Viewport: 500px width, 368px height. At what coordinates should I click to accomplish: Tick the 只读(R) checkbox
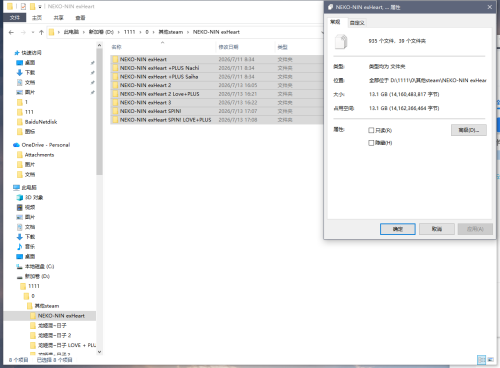(x=371, y=130)
